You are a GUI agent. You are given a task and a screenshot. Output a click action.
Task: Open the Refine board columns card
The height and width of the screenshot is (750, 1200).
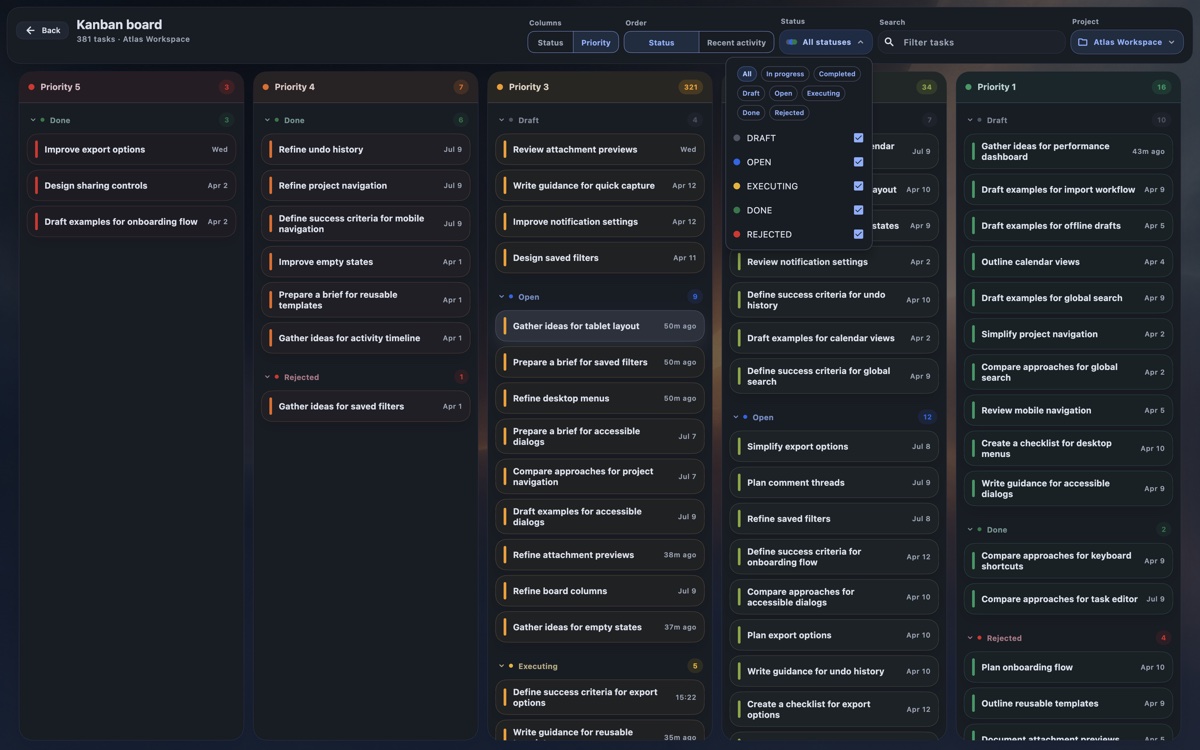(599, 591)
